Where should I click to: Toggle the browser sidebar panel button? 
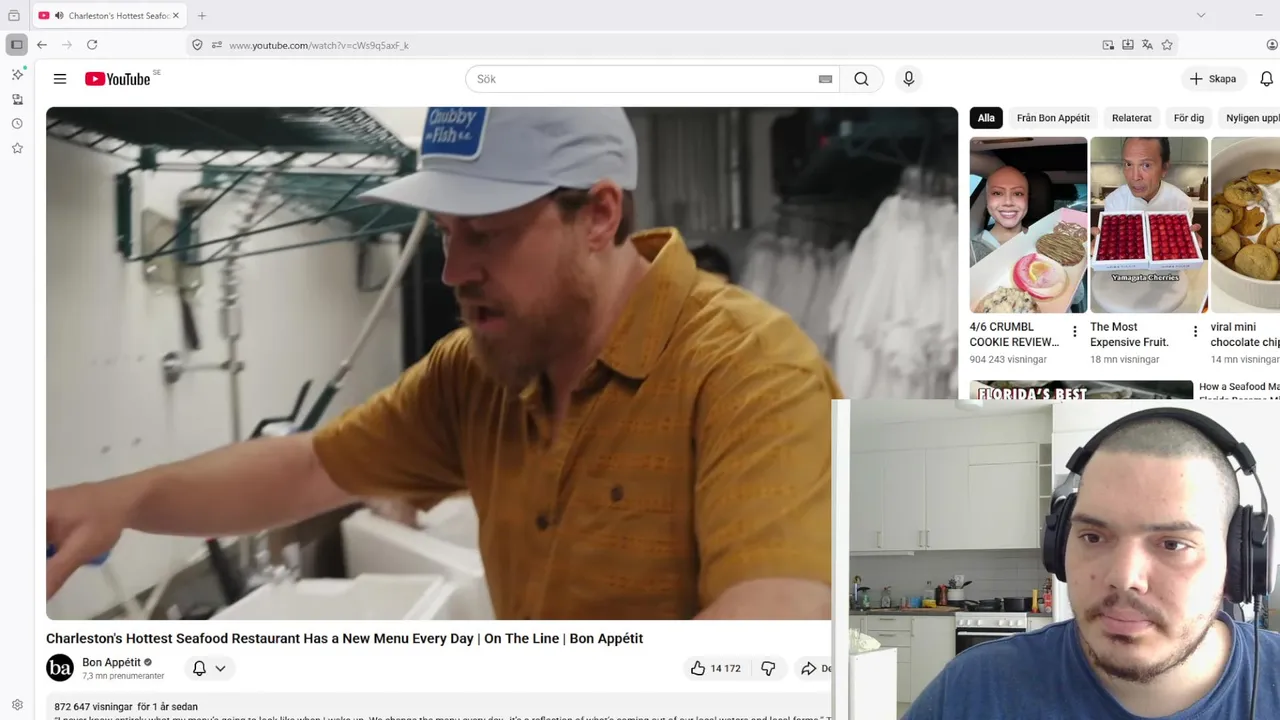pos(16,45)
